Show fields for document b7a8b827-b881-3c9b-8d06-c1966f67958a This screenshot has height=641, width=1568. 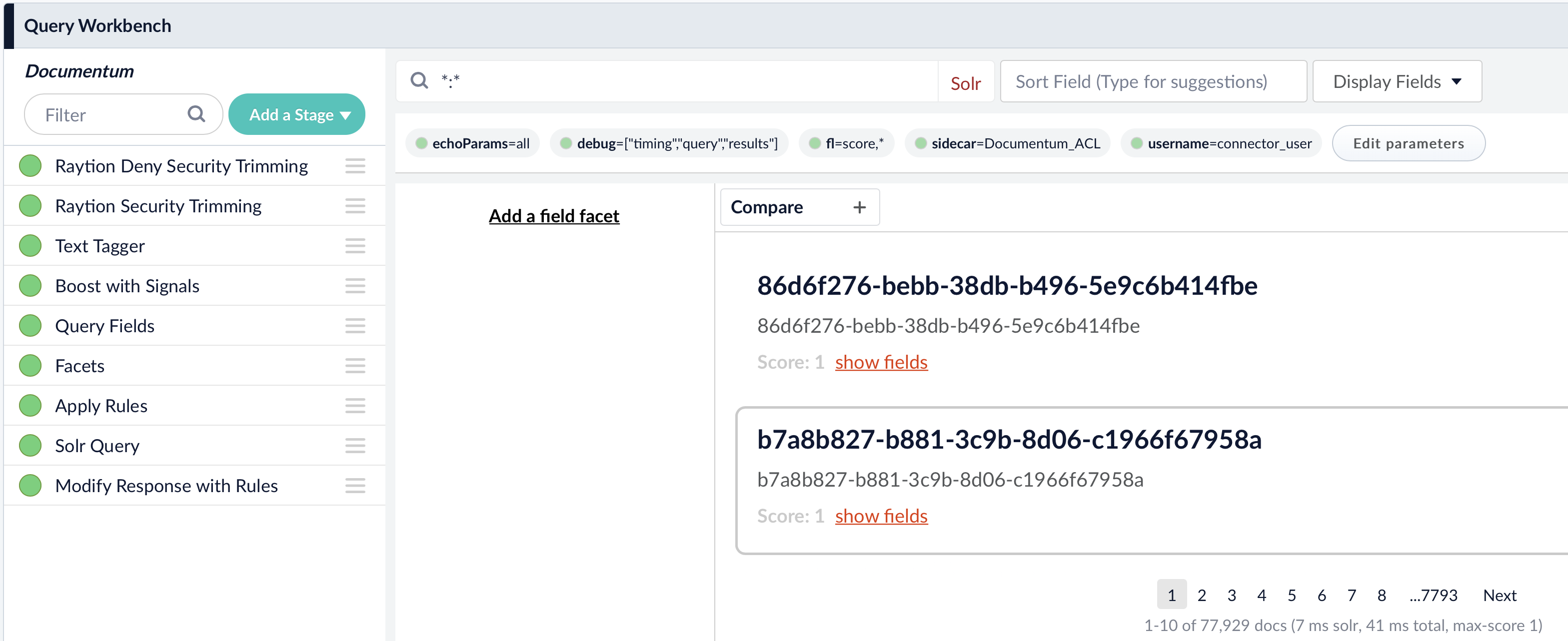[x=881, y=515]
